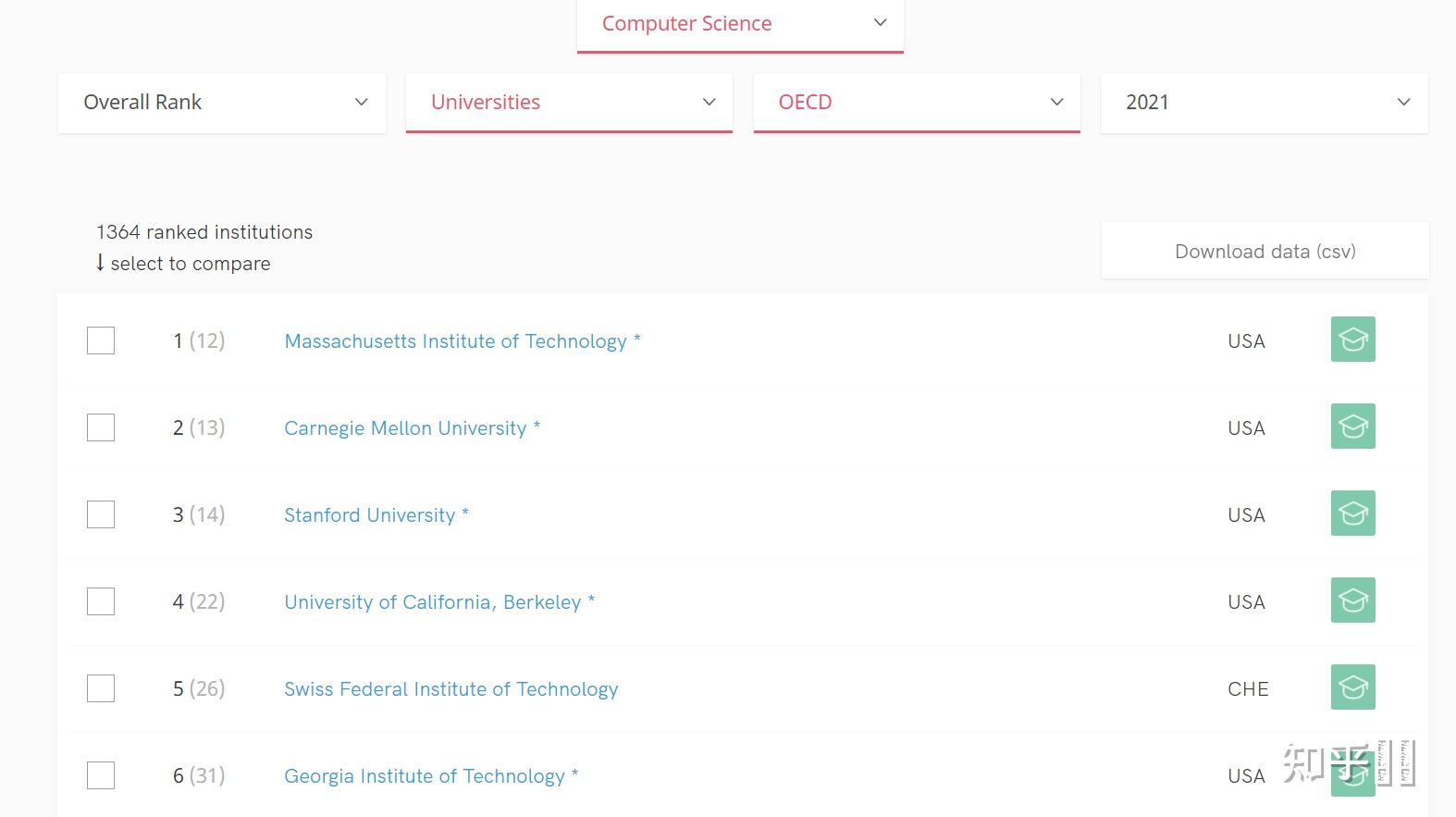Open University of California, Berkeley link
The image size is (1456, 817).
(x=432, y=602)
